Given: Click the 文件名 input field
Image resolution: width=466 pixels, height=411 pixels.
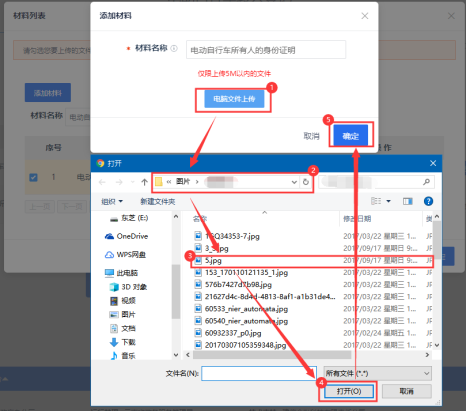Looking at the screenshot, I should point(258,373).
